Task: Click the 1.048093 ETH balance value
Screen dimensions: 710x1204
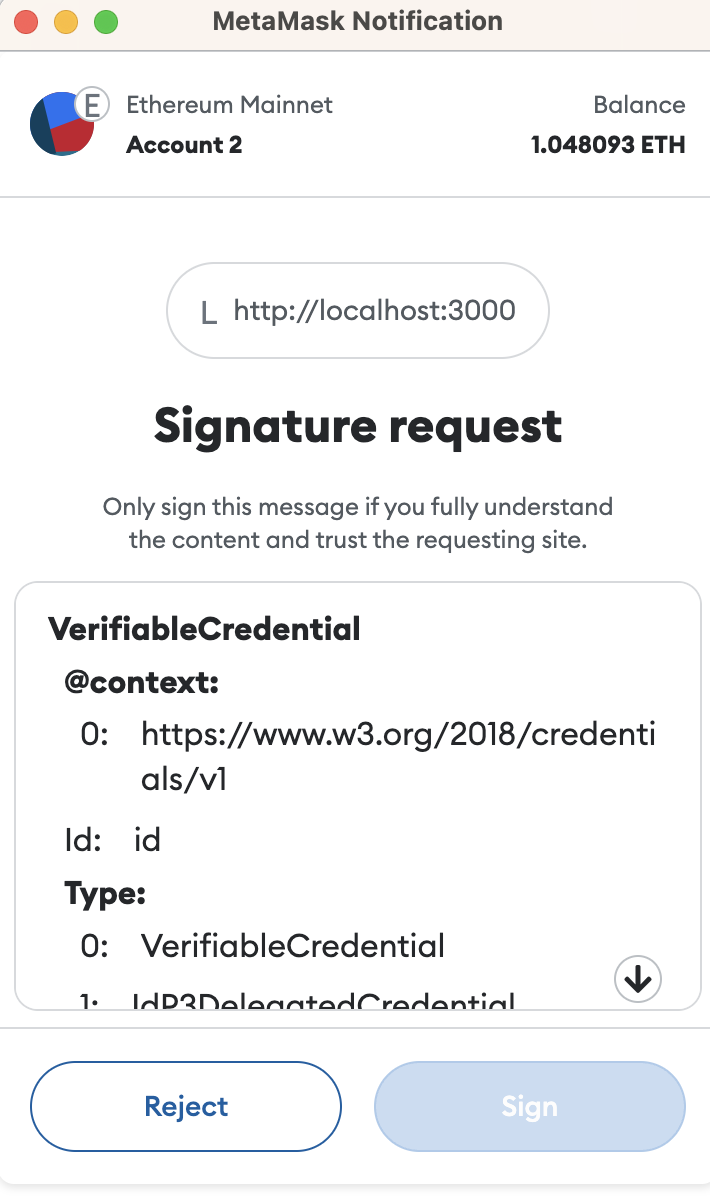Action: coord(607,144)
